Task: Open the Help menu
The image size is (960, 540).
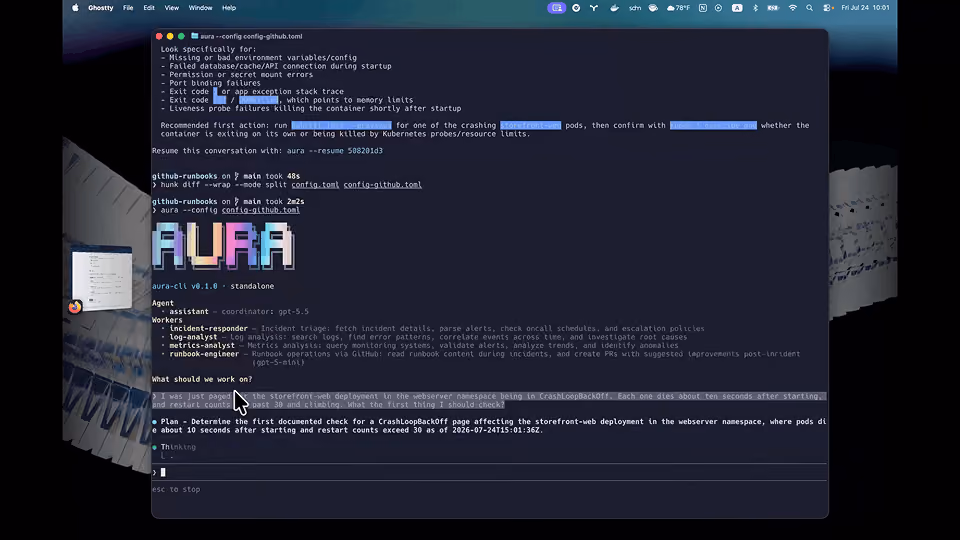Action: pyautogui.click(x=229, y=8)
